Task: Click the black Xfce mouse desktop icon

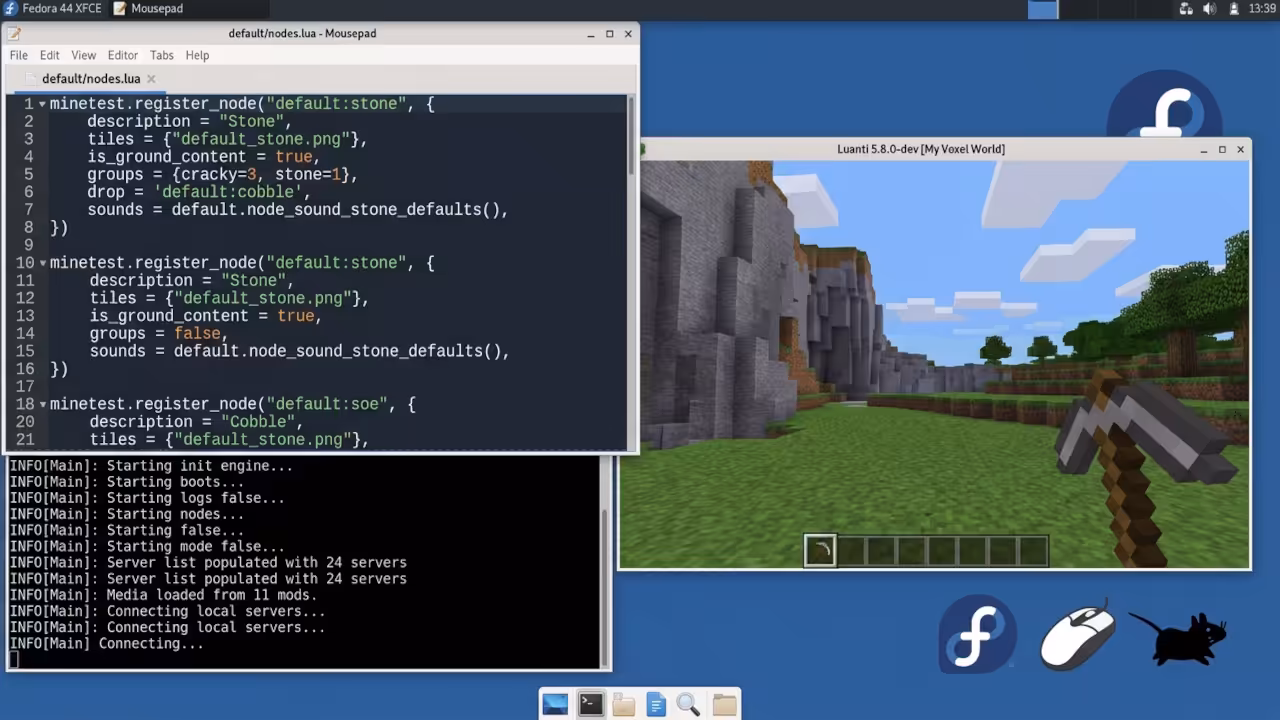Action: pos(1179,638)
